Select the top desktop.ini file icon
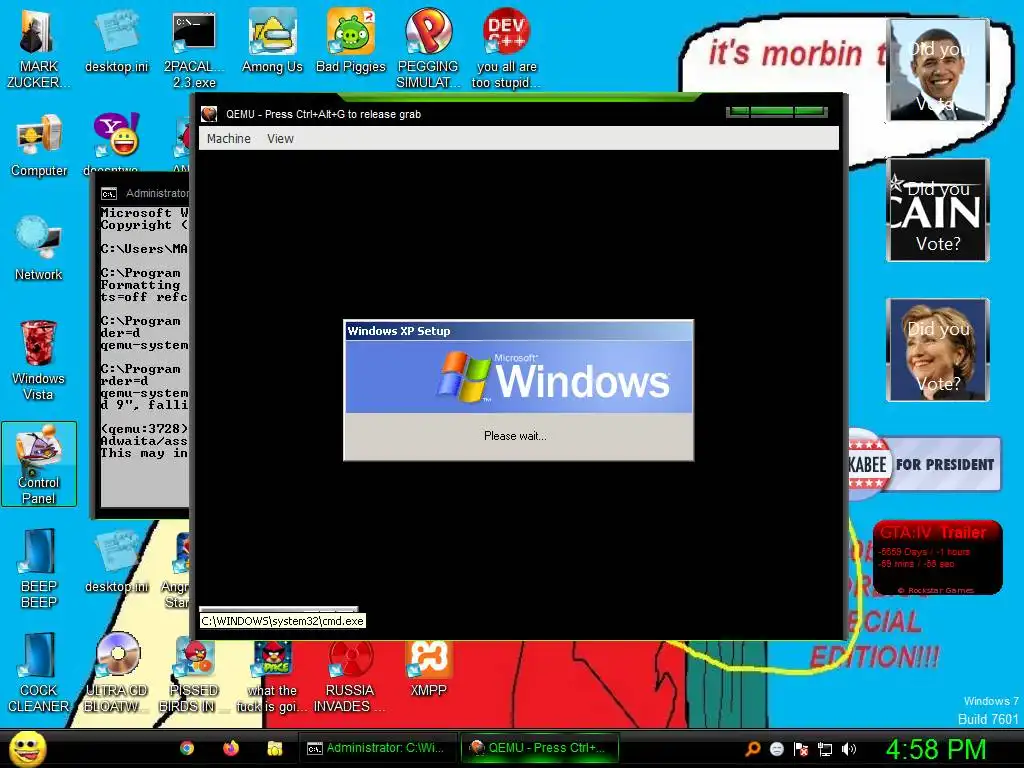 (116, 40)
